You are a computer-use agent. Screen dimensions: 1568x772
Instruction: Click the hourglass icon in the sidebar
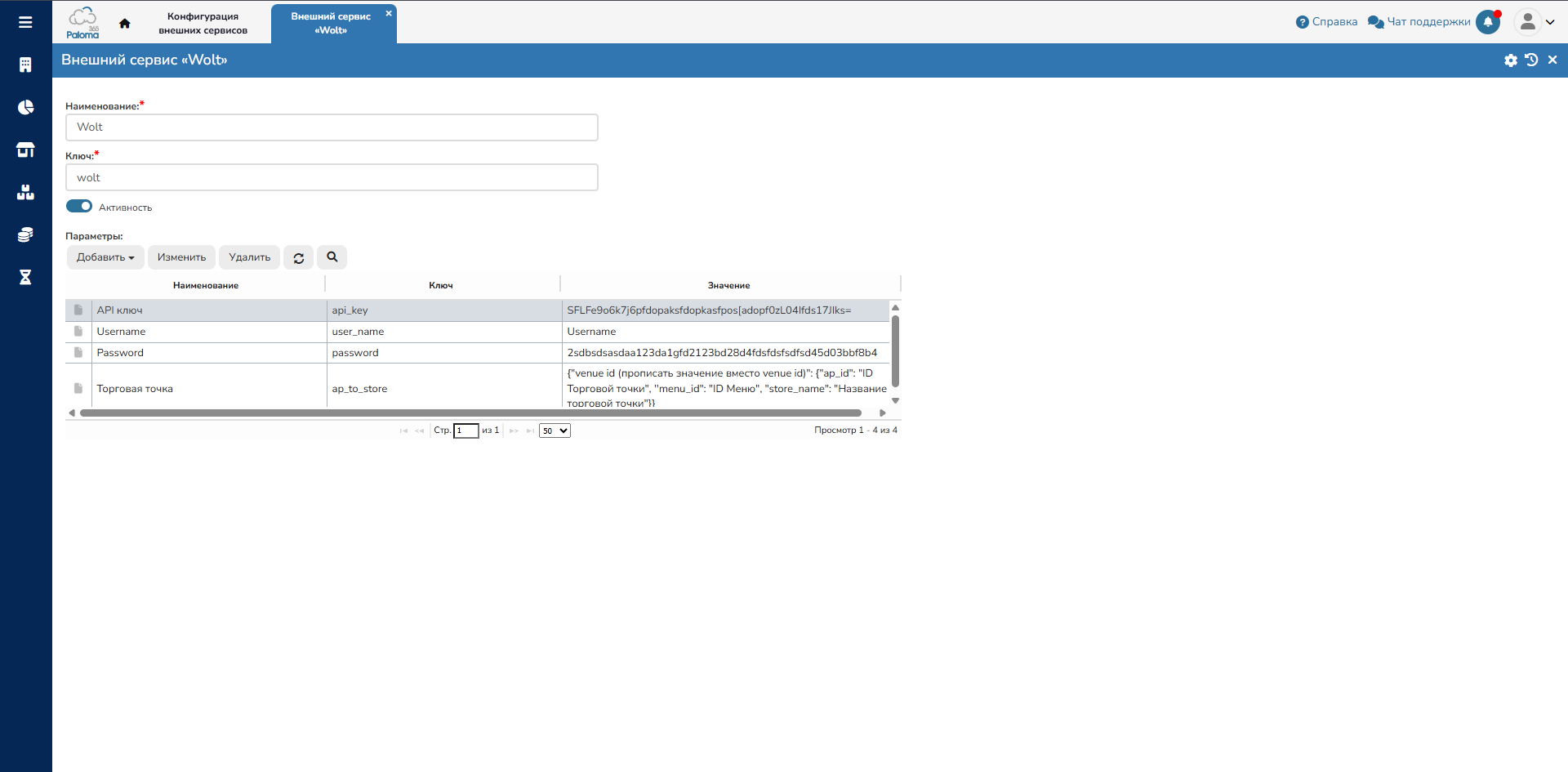(x=25, y=277)
